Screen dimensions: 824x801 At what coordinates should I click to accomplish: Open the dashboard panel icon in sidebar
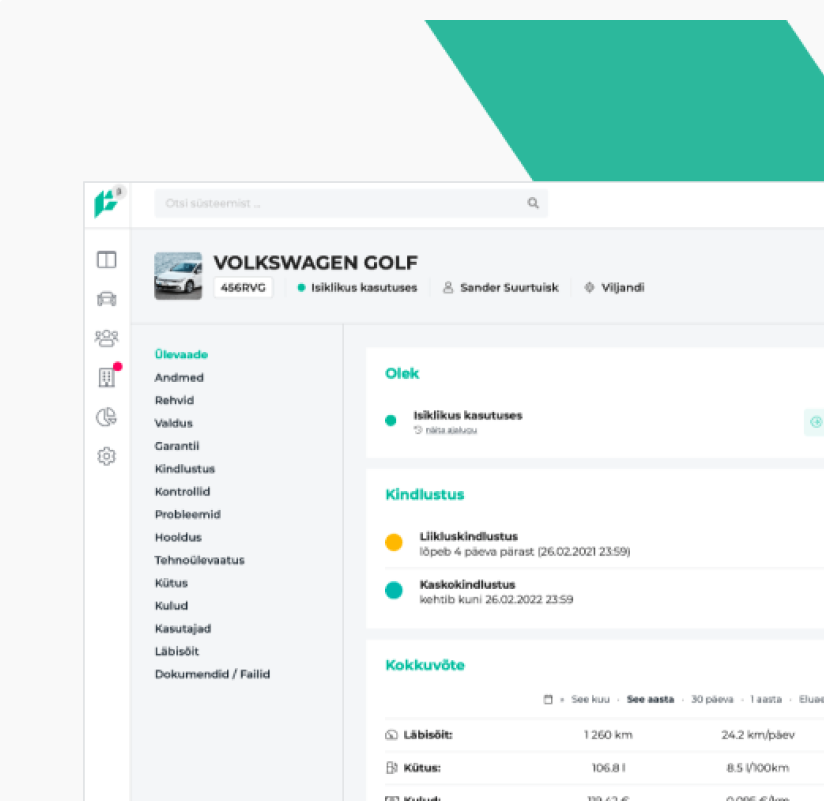click(x=107, y=260)
